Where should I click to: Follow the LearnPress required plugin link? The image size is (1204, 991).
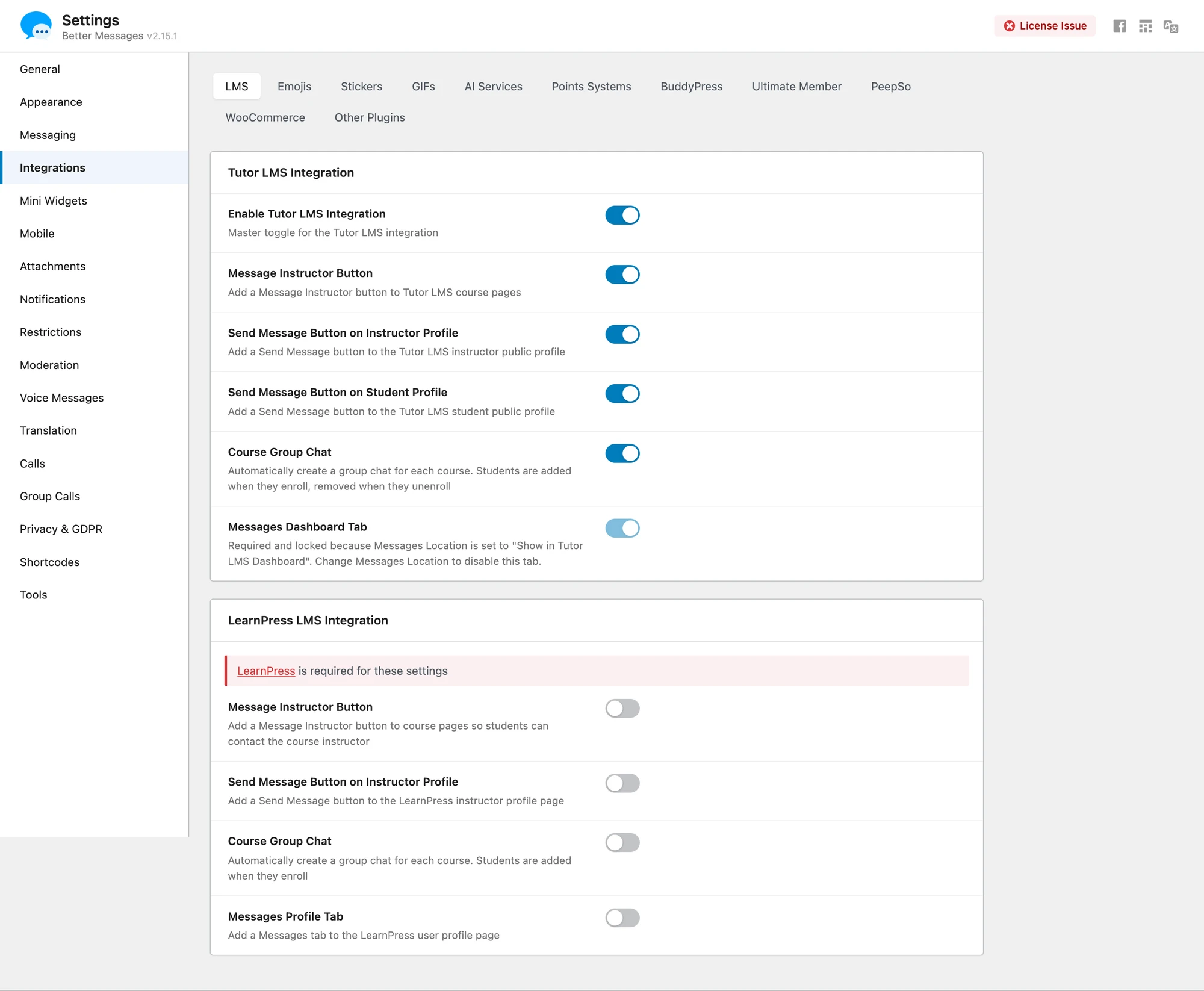266,671
